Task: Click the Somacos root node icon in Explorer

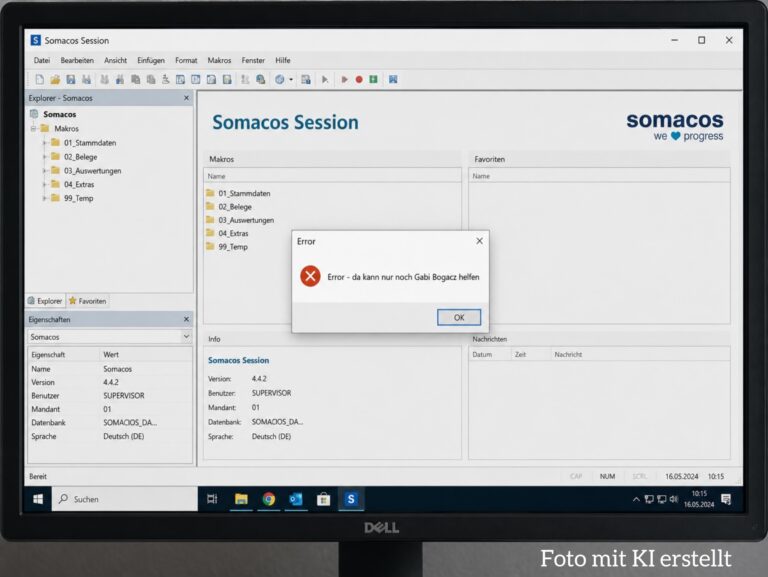Action: coord(34,114)
